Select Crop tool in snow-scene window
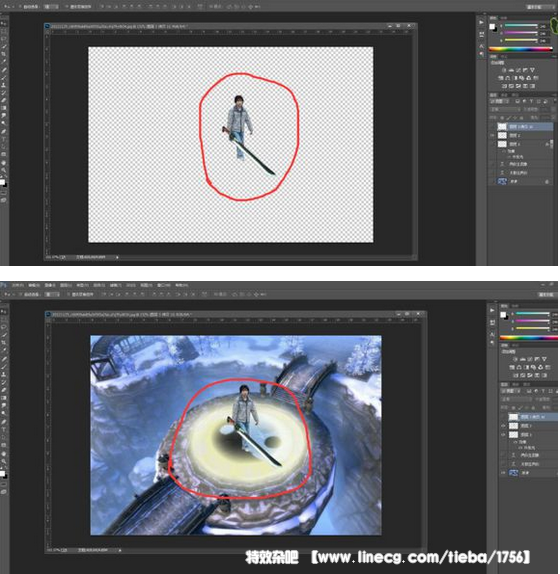The image size is (560, 574). 4,342
